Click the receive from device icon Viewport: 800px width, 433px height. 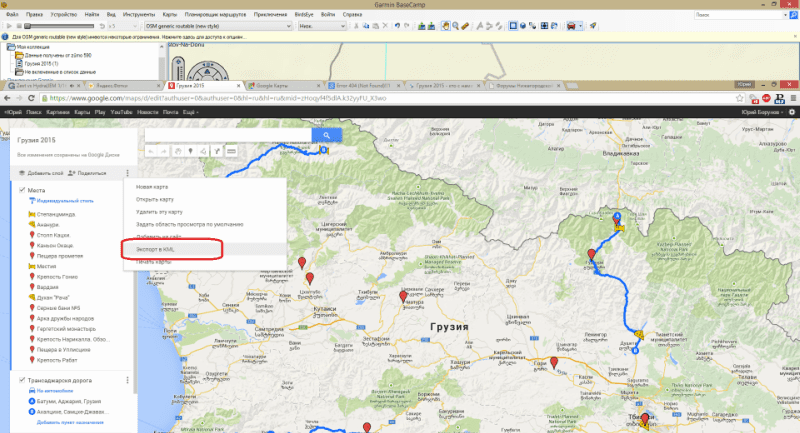(431, 26)
